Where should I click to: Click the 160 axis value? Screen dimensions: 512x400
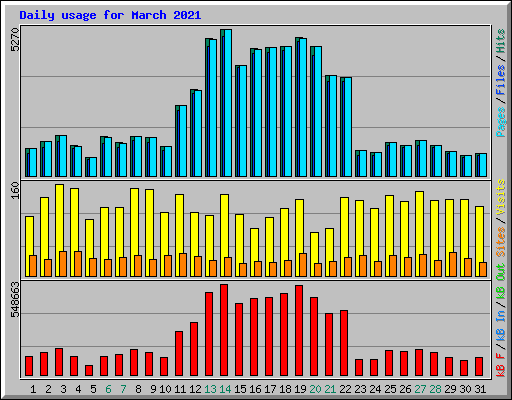(15, 191)
